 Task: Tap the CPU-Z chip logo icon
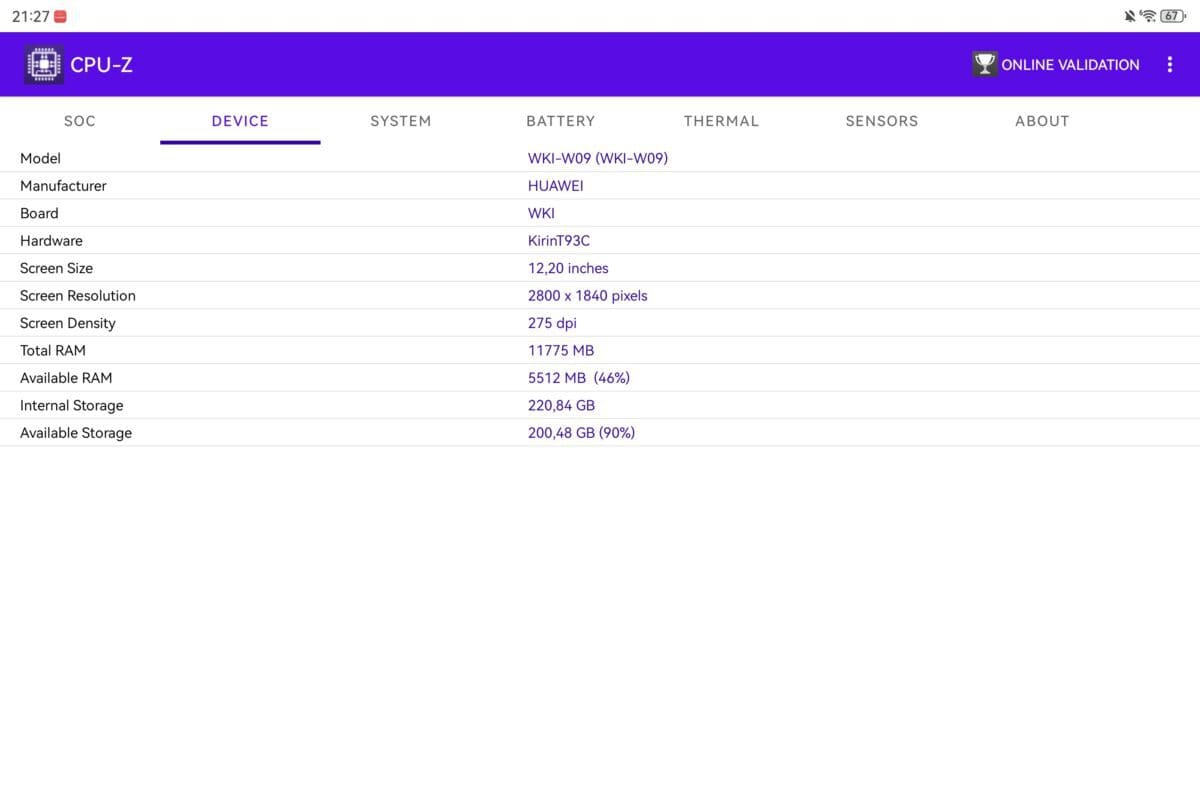[x=43, y=64]
